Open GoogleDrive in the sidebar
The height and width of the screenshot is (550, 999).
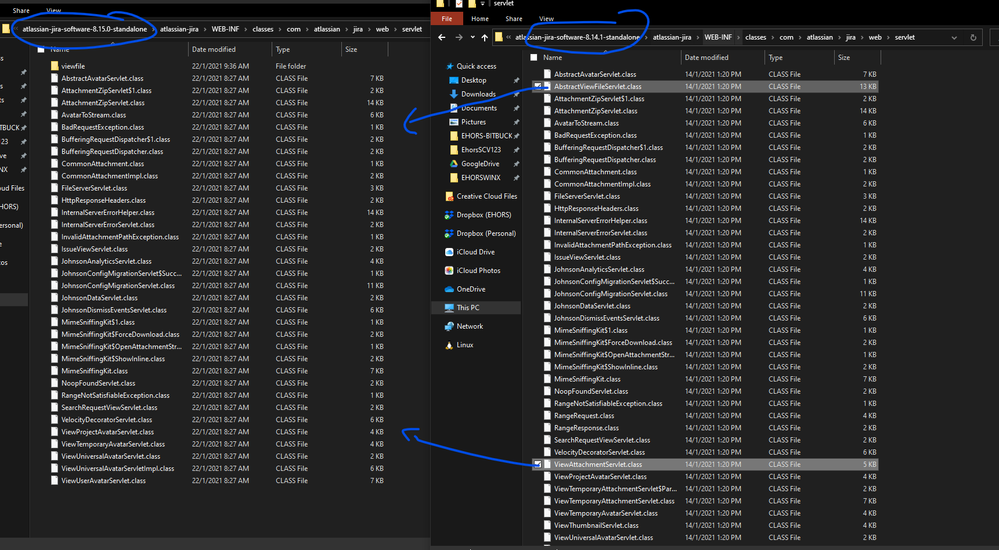pos(480,164)
